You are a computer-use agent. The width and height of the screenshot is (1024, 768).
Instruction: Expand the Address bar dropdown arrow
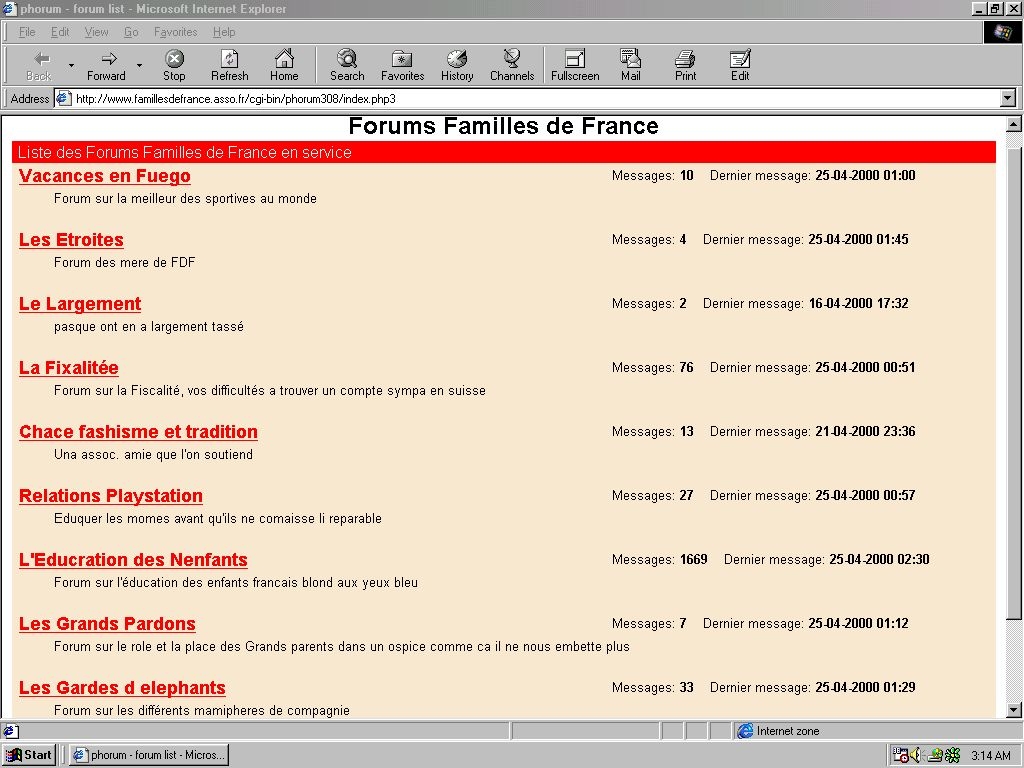[x=1007, y=99]
